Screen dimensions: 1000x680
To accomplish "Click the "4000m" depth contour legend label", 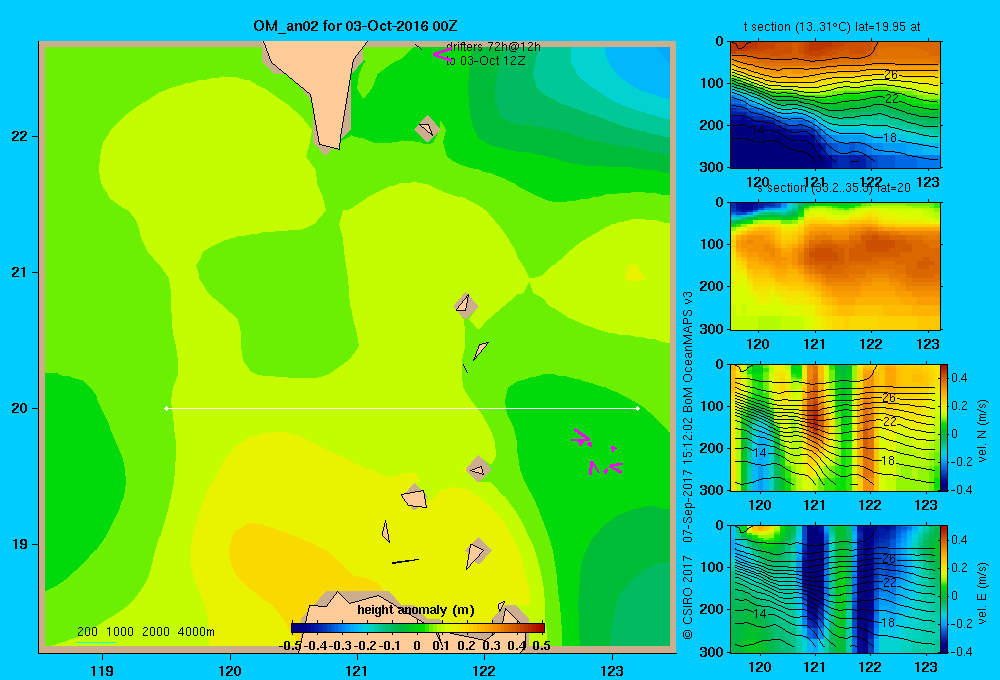I will 196,632.
